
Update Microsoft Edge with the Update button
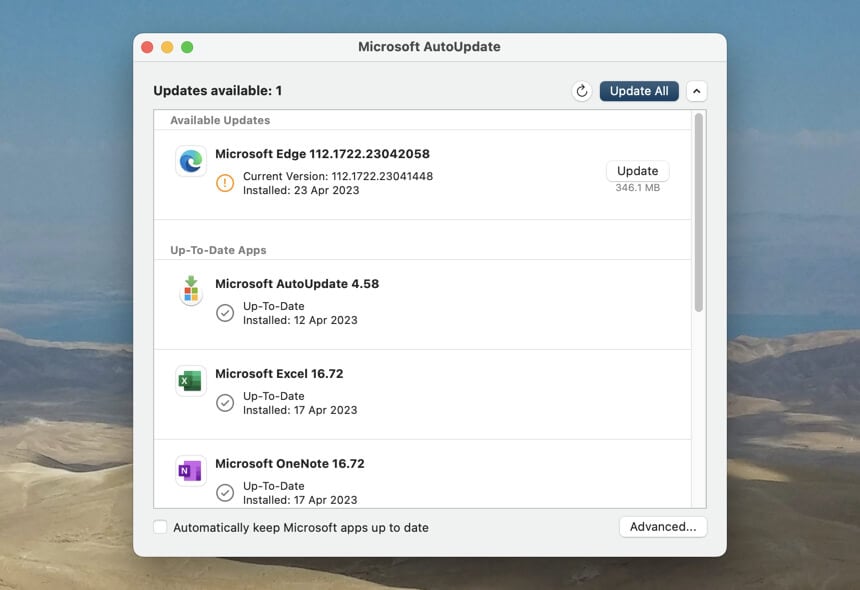[638, 171]
